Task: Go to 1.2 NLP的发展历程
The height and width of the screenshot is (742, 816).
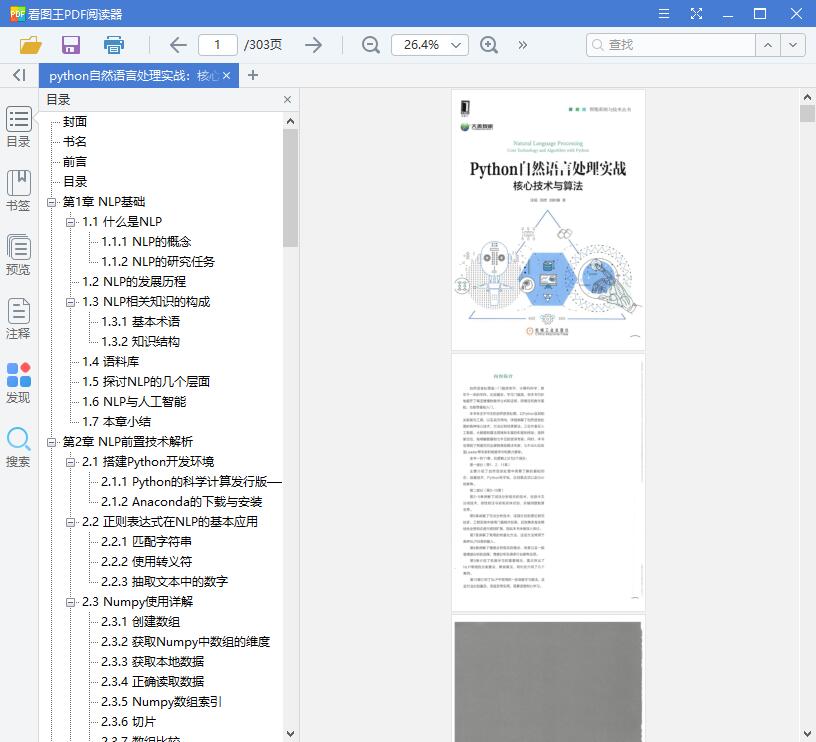Action: pyautogui.click(x=134, y=282)
